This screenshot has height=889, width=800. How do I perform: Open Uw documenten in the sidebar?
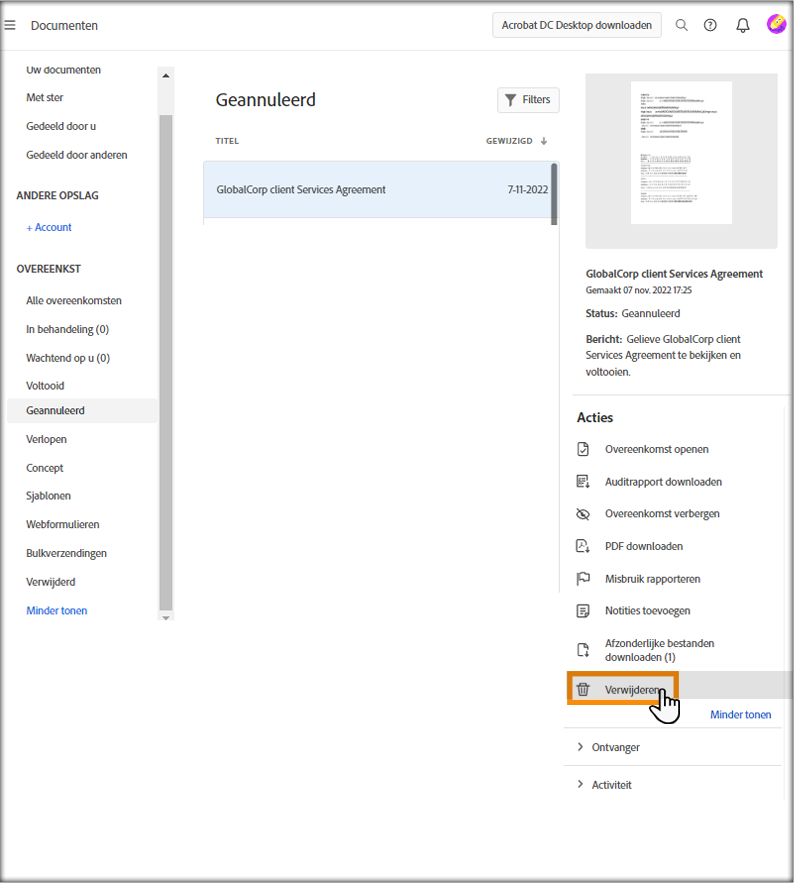point(64,70)
